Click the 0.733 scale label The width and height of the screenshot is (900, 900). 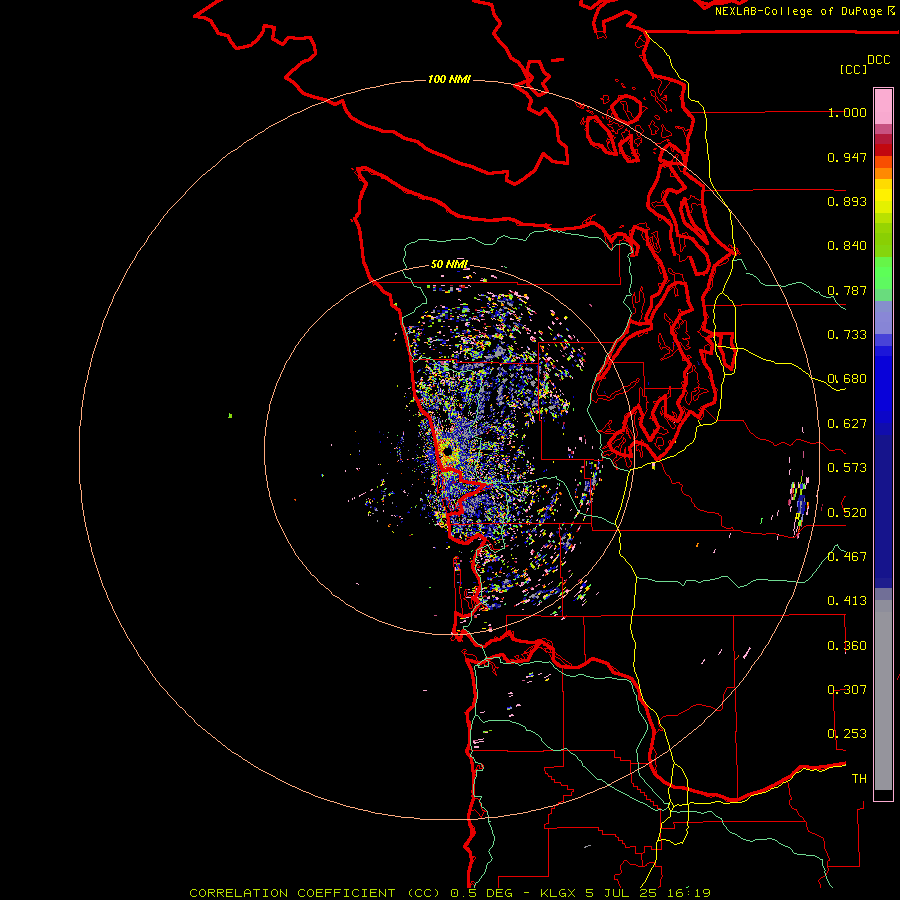847,335
